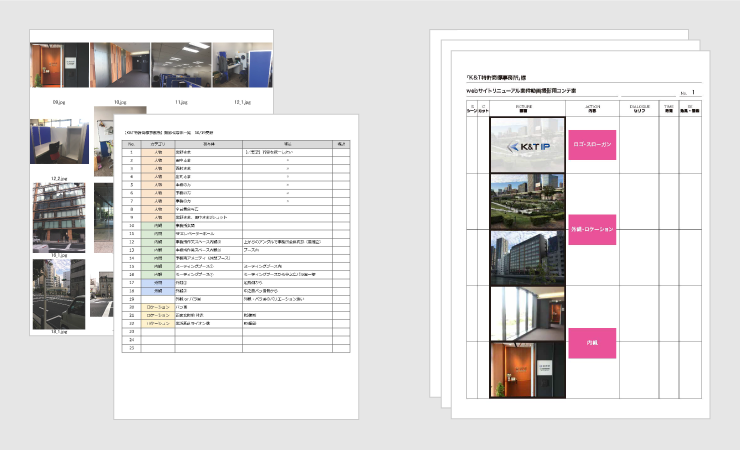The image size is (740, 450).
Task: Click the blue '外観' category cell in row 18
Action: tap(158, 291)
